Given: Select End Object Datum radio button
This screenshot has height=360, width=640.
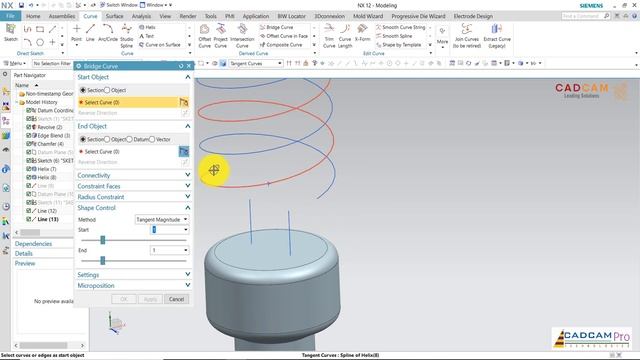Looking at the screenshot, I should (x=129, y=139).
